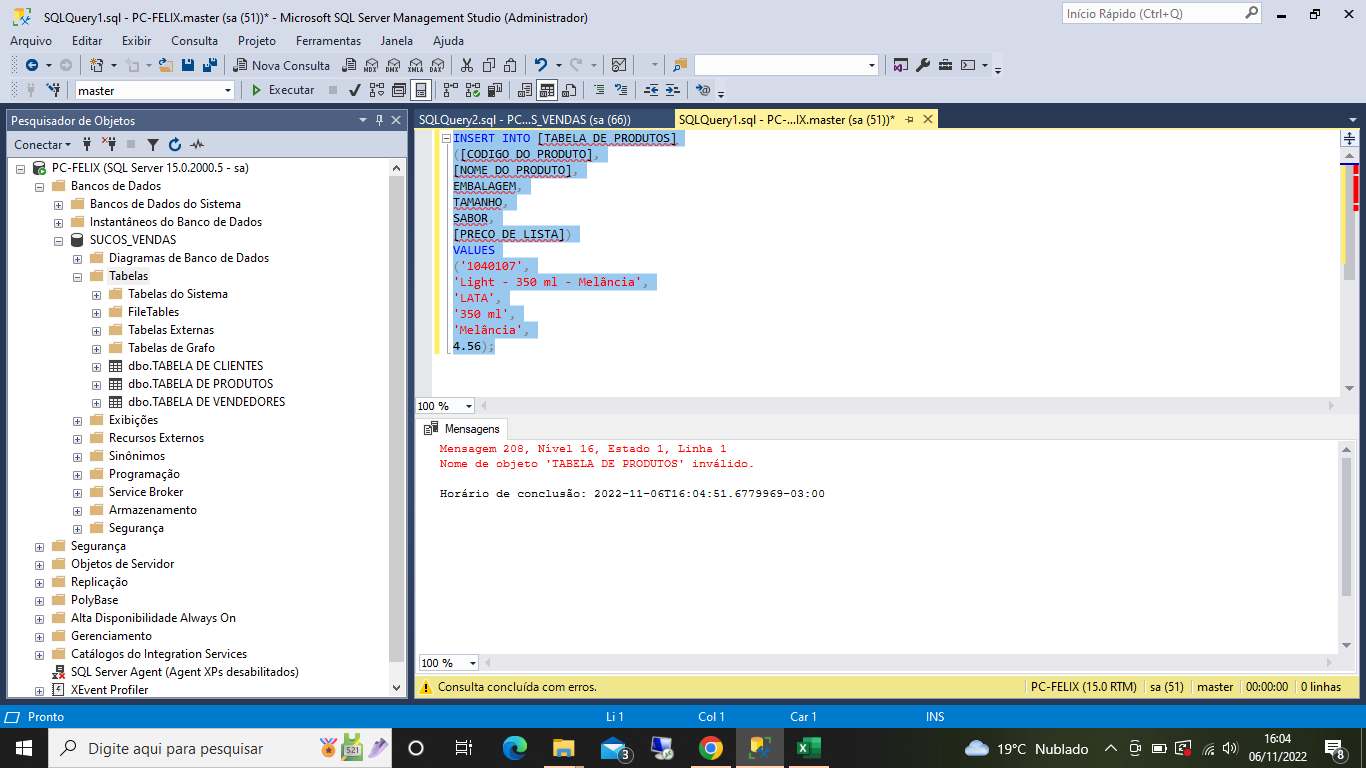1366x768 pixels.
Task: Open the Consulta menu
Action: [x=194, y=41]
